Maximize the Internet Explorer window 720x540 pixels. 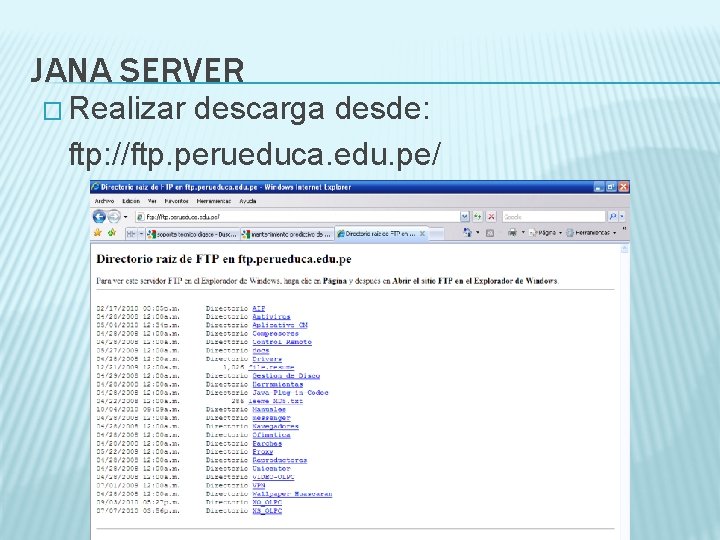(x=610, y=187)
